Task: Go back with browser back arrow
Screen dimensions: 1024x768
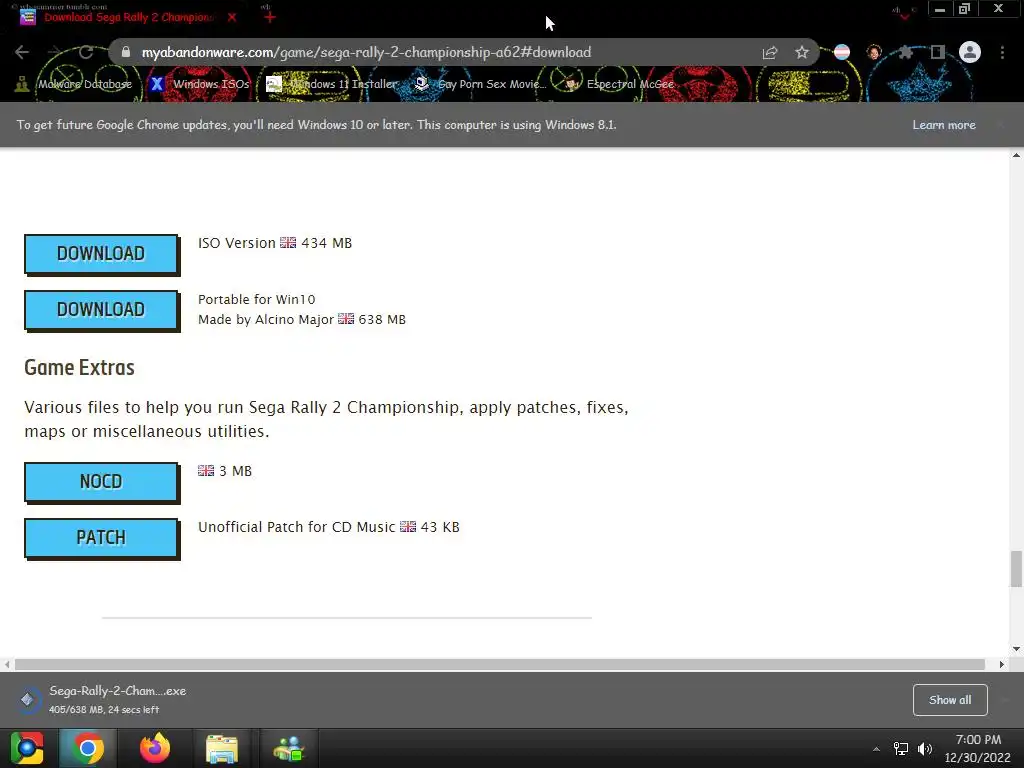Action: point(22,52)
